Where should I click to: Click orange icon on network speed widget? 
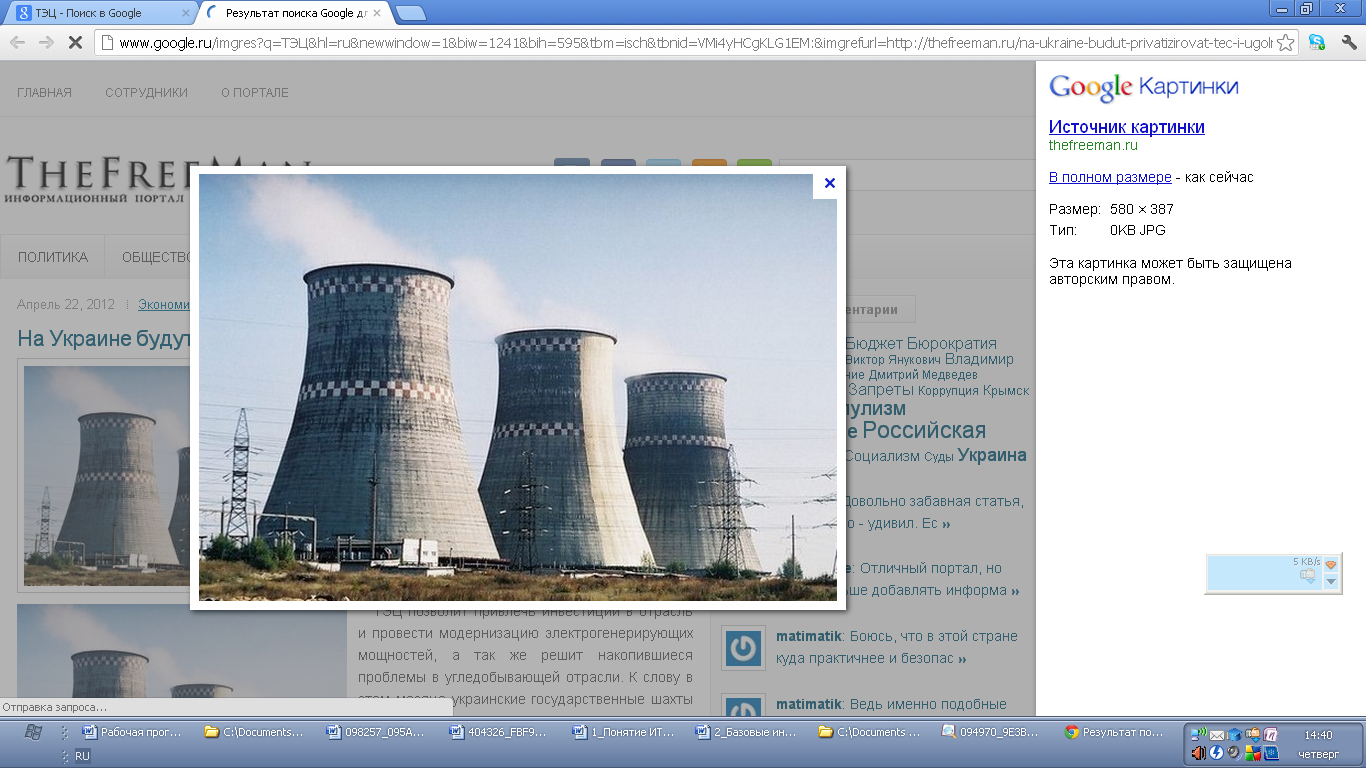tap(1331, 565)
